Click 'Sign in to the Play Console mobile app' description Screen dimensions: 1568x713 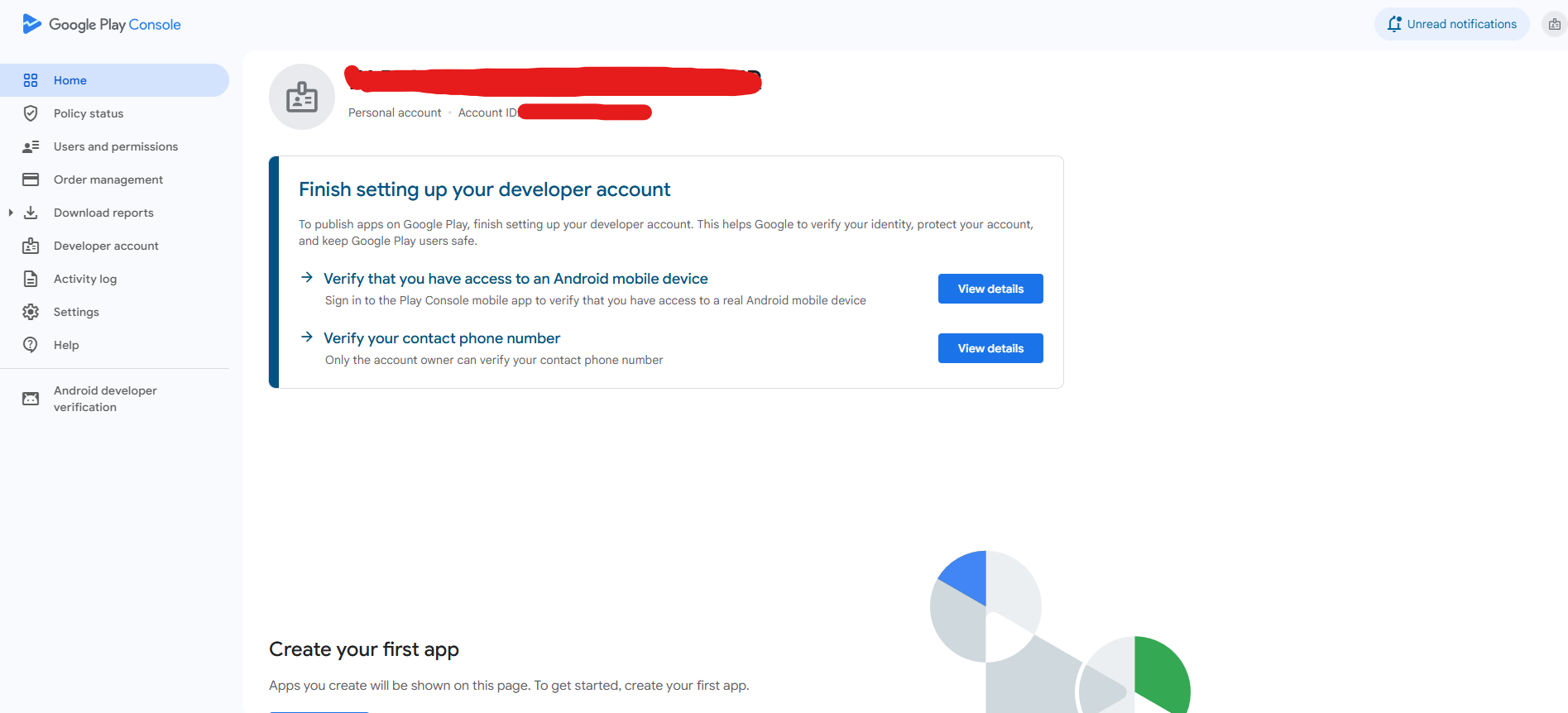[596, 300]
